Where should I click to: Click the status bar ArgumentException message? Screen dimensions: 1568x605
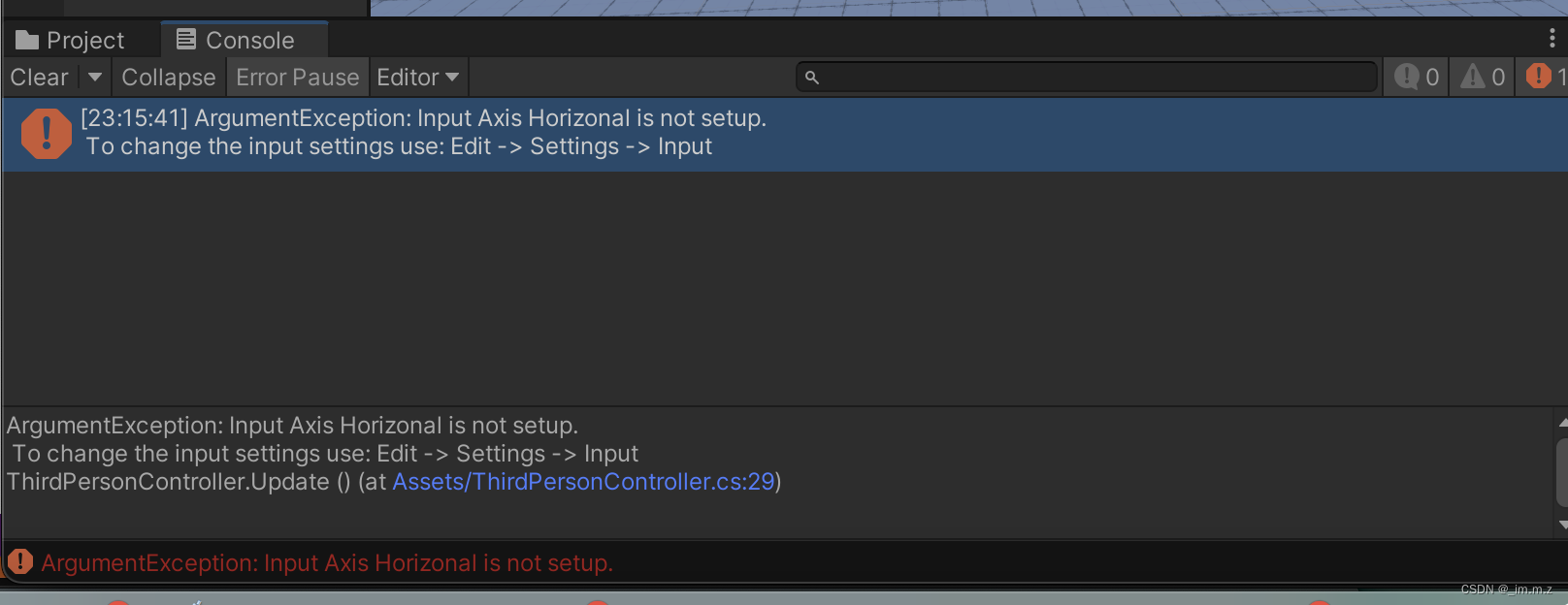327,563
